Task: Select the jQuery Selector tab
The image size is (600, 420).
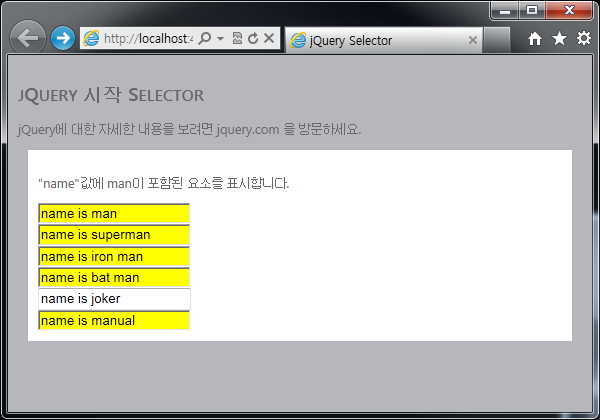Action: 384,40
